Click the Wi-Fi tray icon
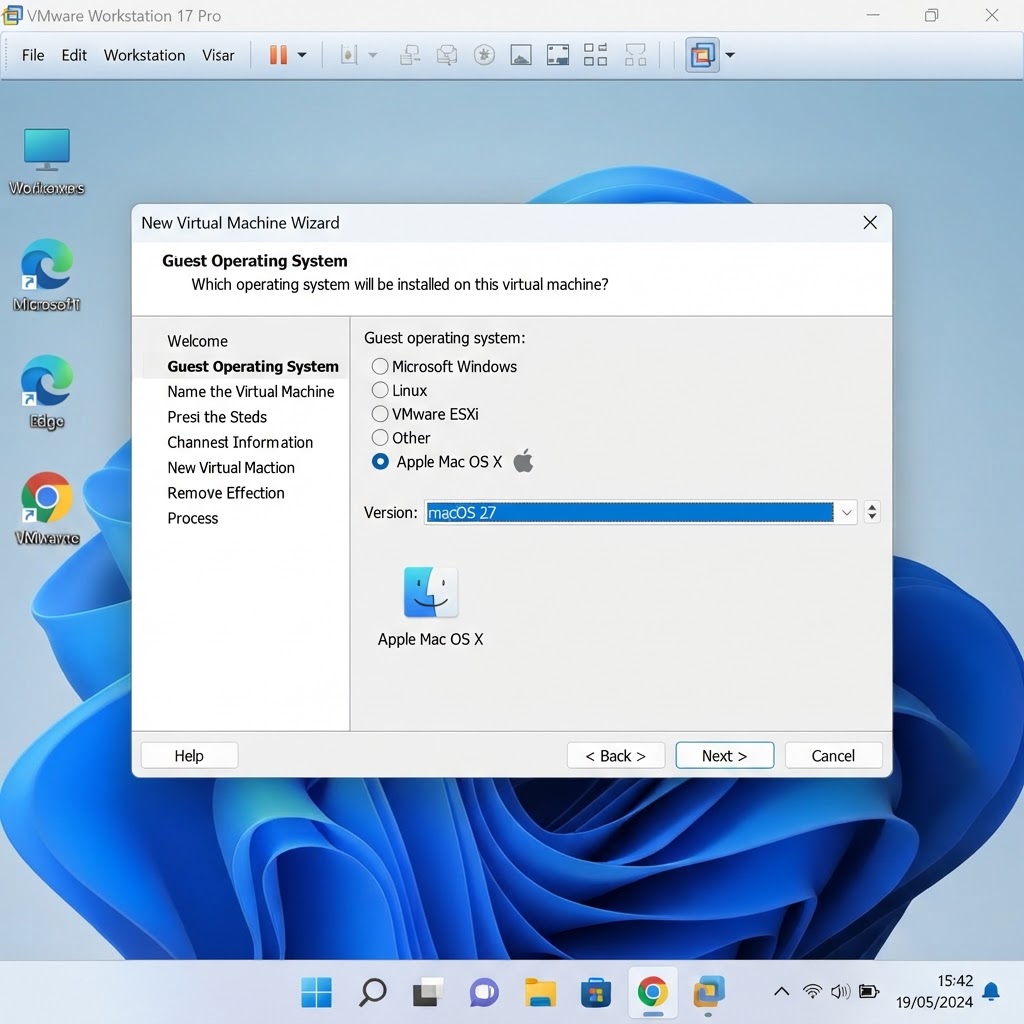This screenshot has width=1024, height=1024. [x=812, y=992]
